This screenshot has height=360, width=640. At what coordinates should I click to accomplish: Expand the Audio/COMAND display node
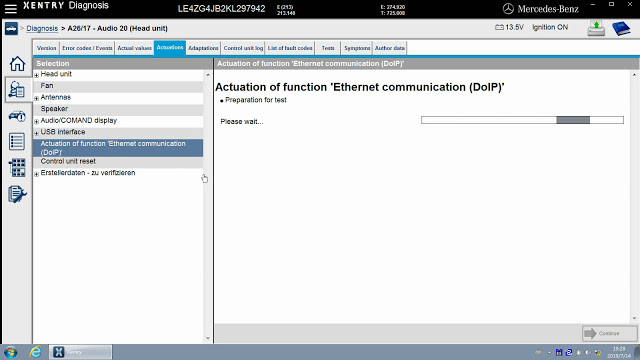pyautogui.click(x=37, y=121)
